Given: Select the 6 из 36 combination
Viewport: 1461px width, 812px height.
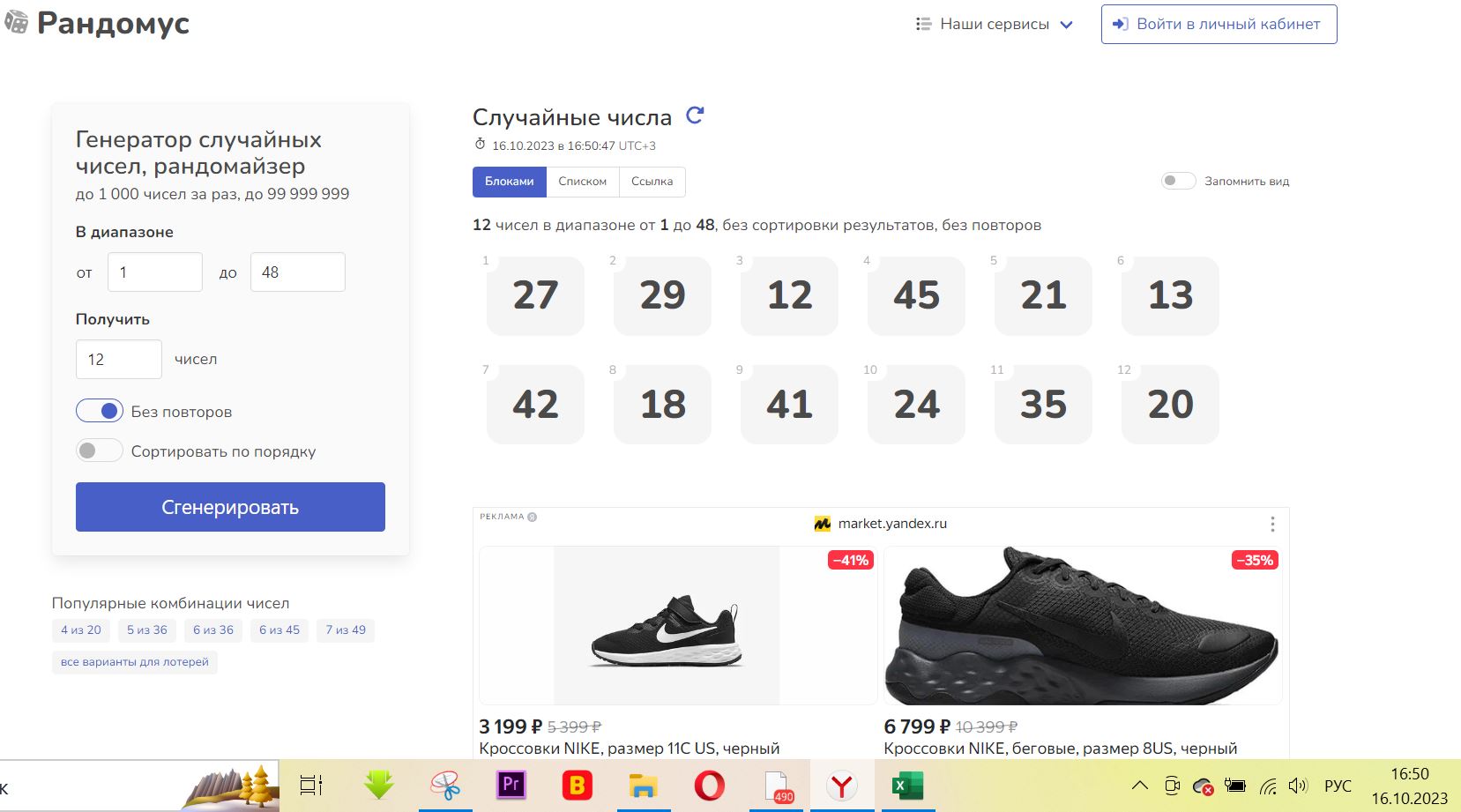Looking at the screenshot, I should (213, 630).
